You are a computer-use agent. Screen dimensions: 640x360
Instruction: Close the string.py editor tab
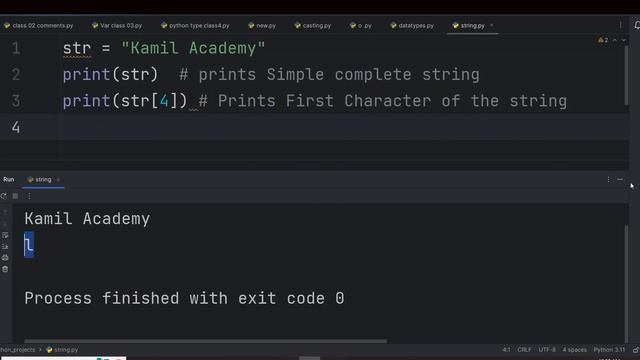(x=491, y=25)
